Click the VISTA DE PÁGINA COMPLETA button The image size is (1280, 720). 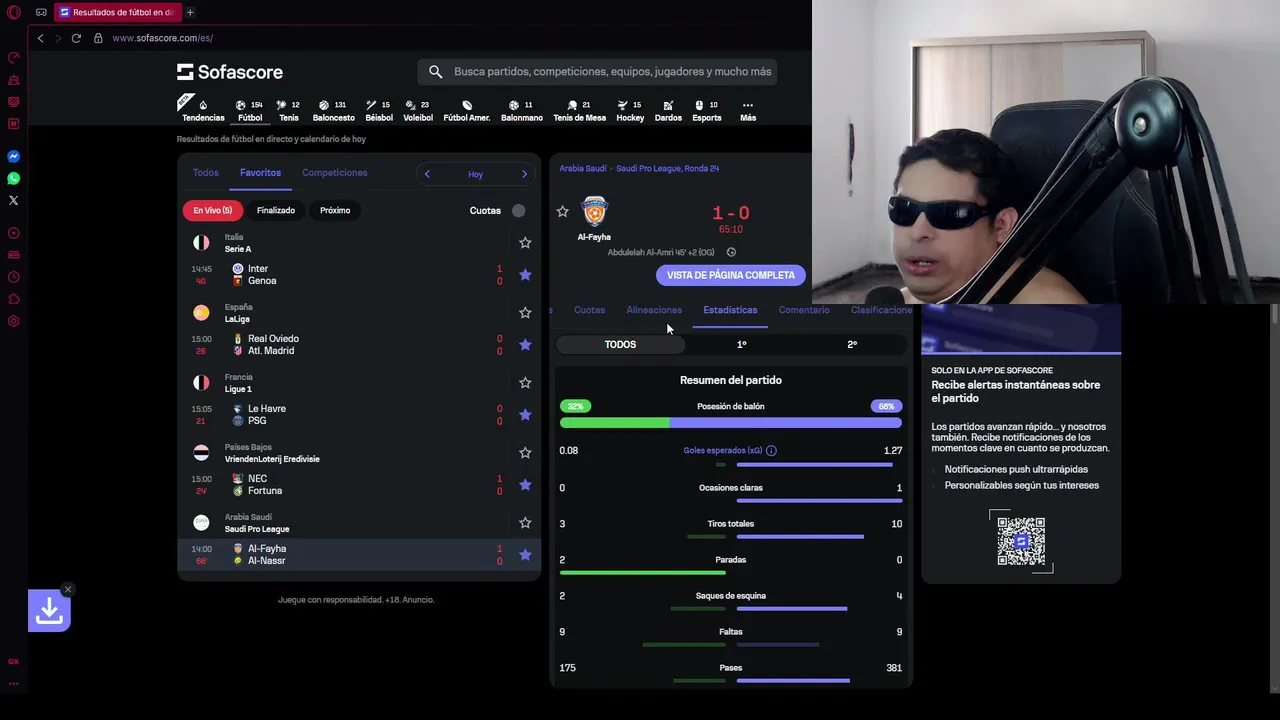tap(731, 275)
